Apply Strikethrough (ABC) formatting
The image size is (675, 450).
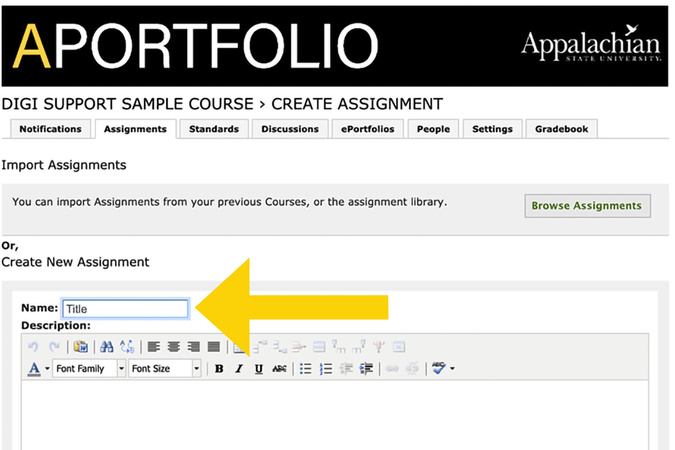pos(279,369)
